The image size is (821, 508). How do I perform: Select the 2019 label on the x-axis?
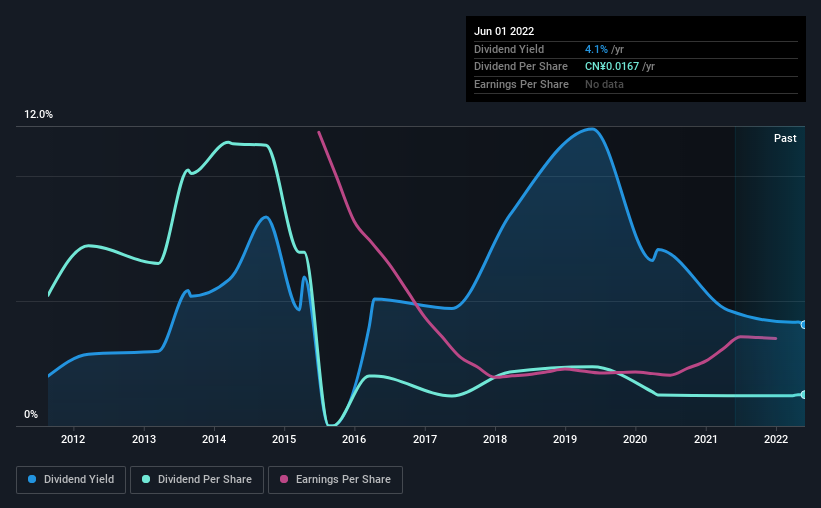point(565,439)
